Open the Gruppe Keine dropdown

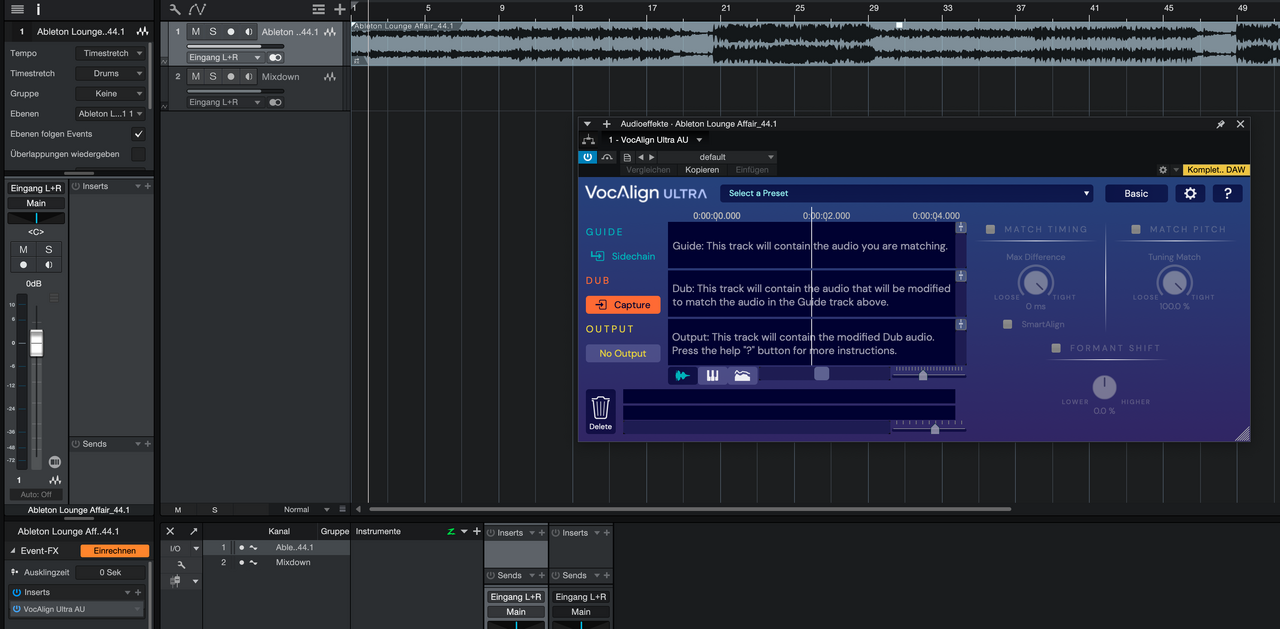[111, 93]
